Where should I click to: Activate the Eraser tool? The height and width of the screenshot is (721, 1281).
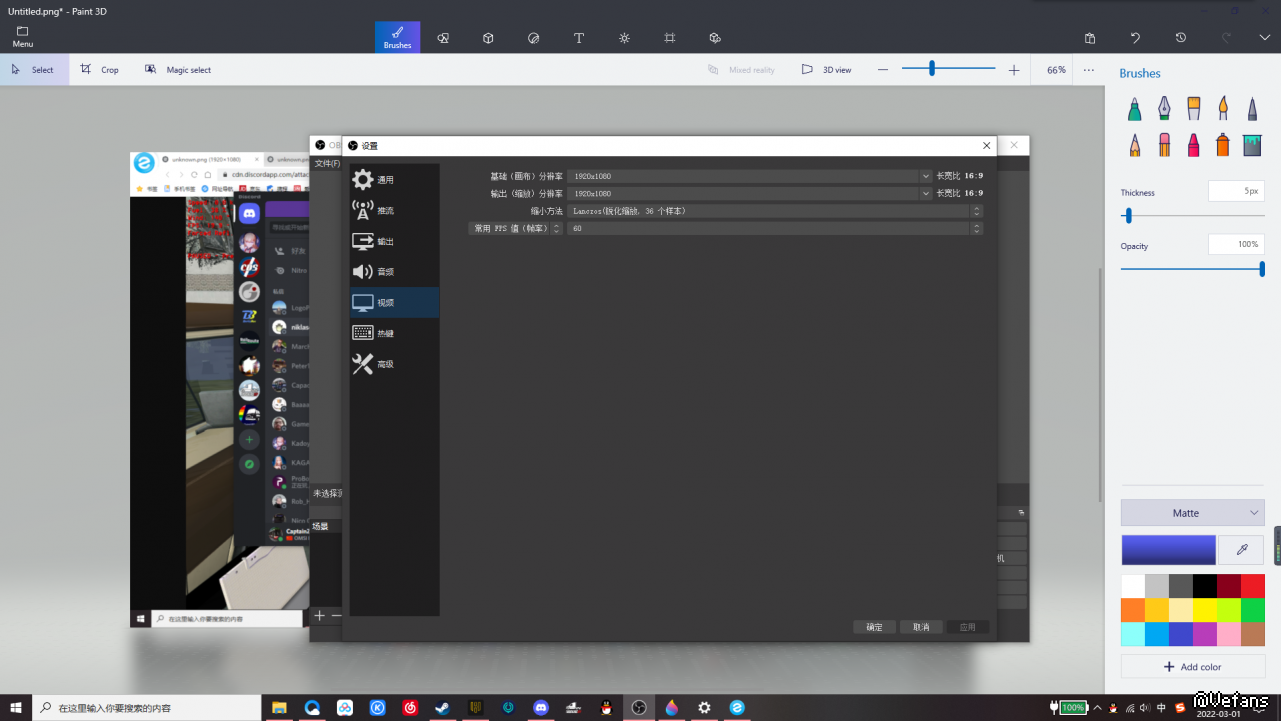[x=1164, y=145]
